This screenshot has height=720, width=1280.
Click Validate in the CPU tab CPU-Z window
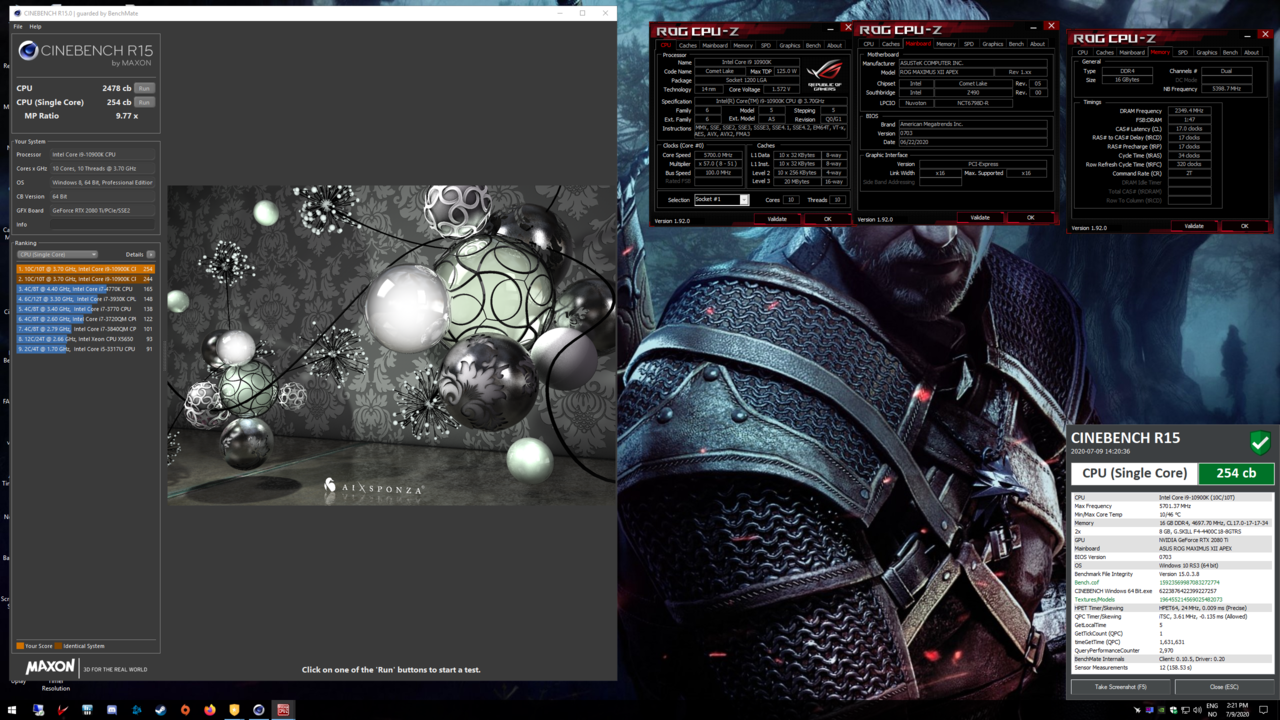tap(777, 219)
